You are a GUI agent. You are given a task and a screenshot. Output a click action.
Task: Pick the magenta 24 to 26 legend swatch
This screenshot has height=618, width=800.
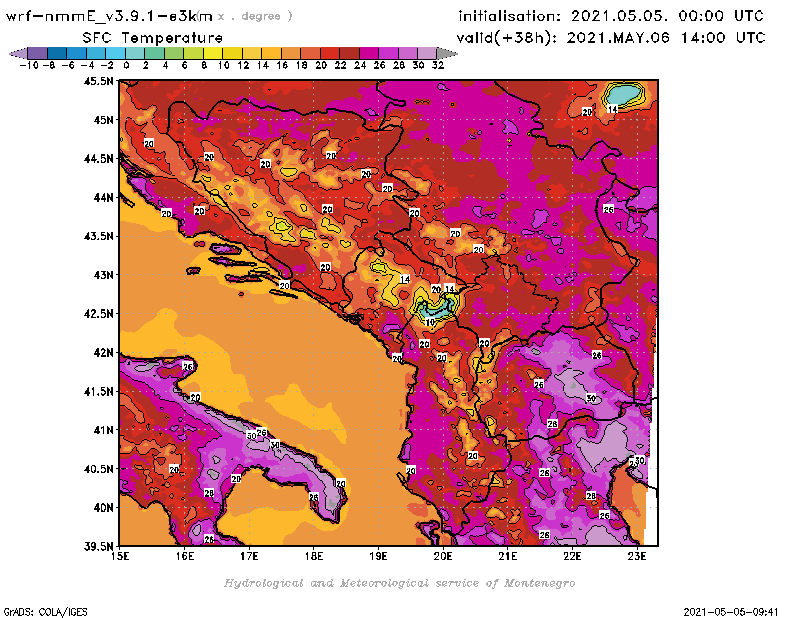[369, 54]
